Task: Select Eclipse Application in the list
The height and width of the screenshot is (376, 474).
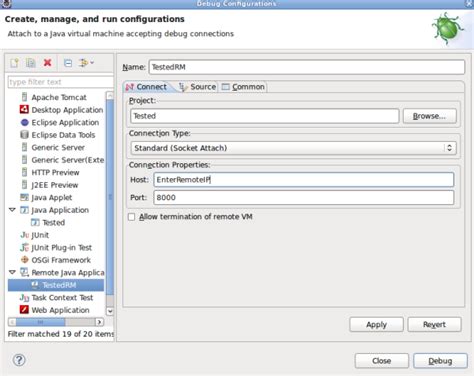Action: click(x=65, y=122)
